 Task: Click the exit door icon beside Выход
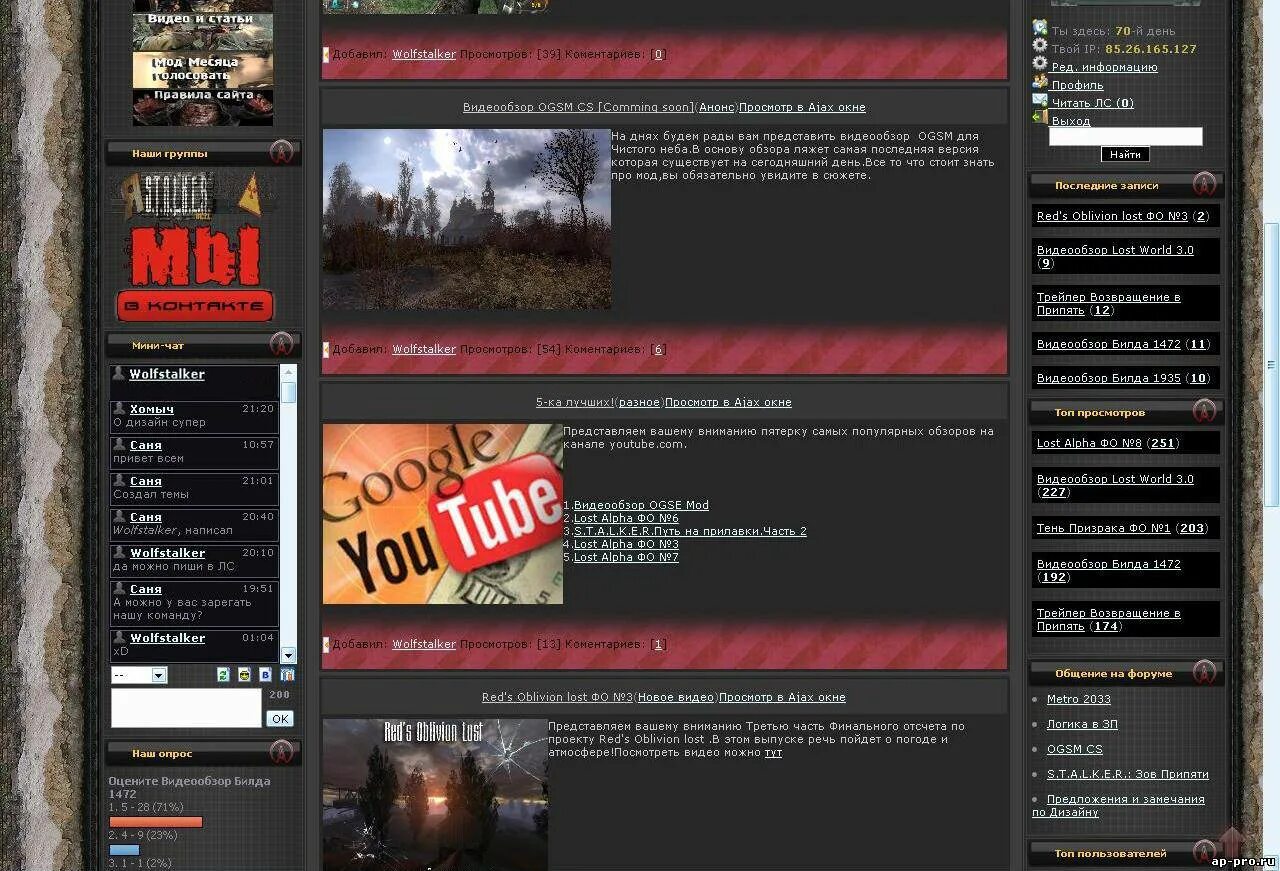coord(1040,118)
